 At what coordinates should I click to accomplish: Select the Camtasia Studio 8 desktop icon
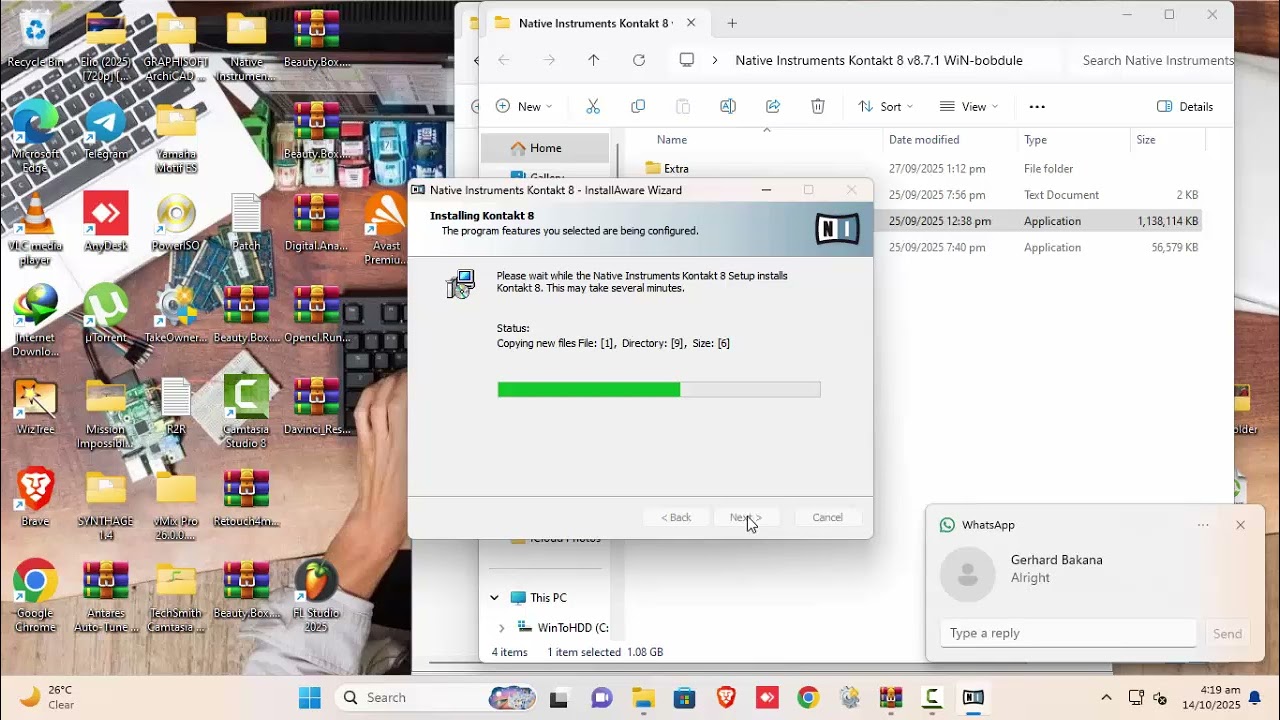coord(246,412)
